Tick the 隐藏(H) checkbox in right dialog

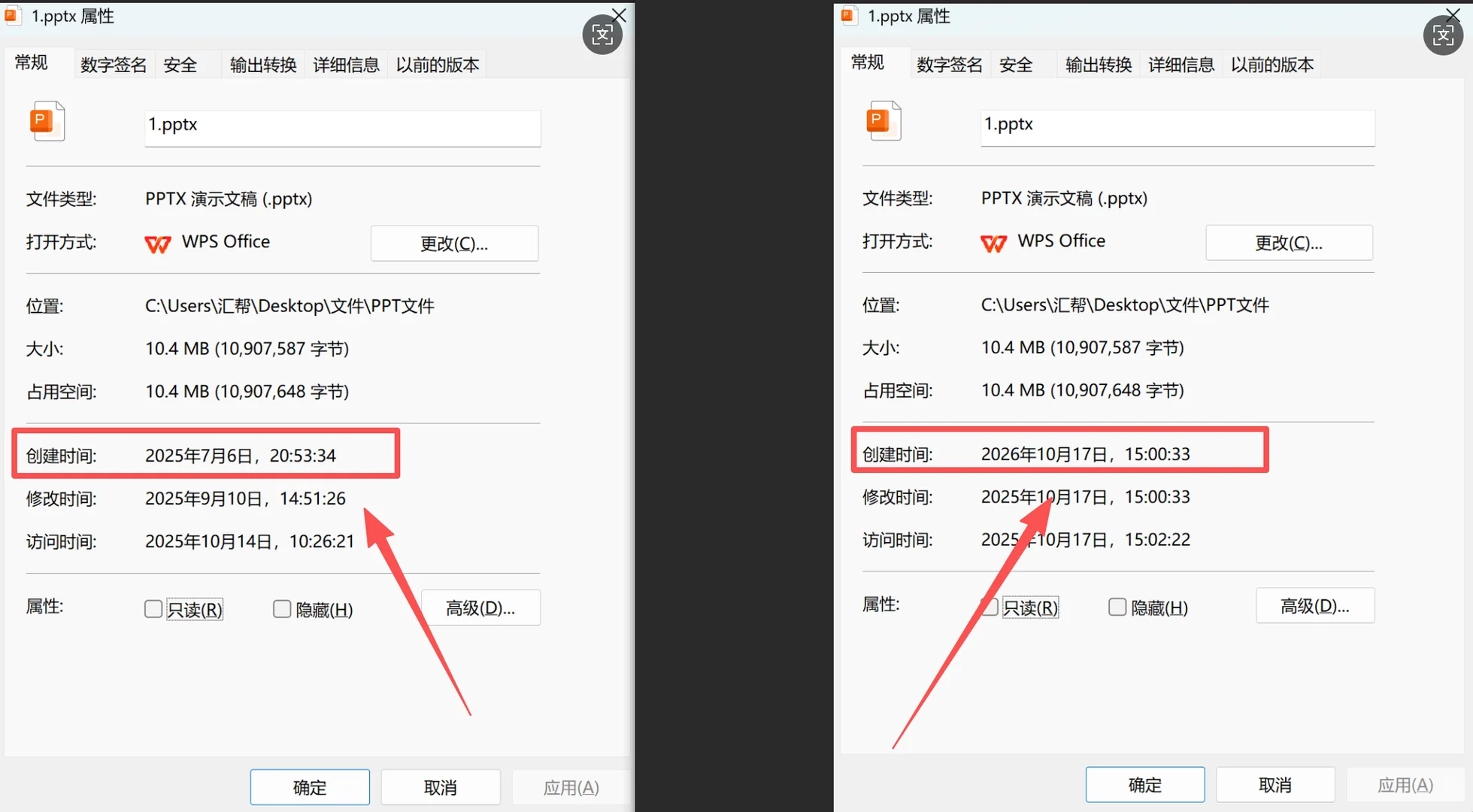point(1117,607)
